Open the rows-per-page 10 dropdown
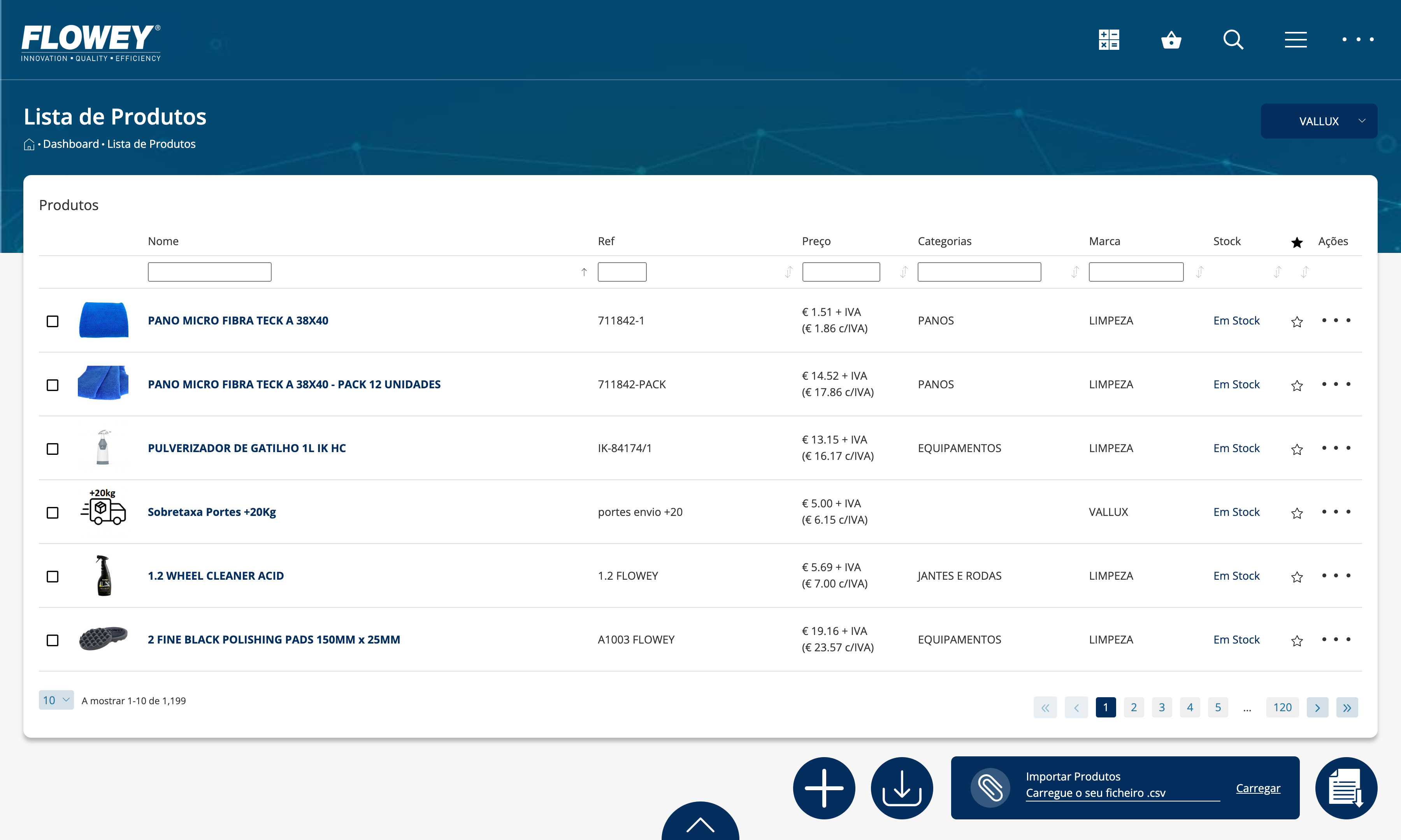 56,700
